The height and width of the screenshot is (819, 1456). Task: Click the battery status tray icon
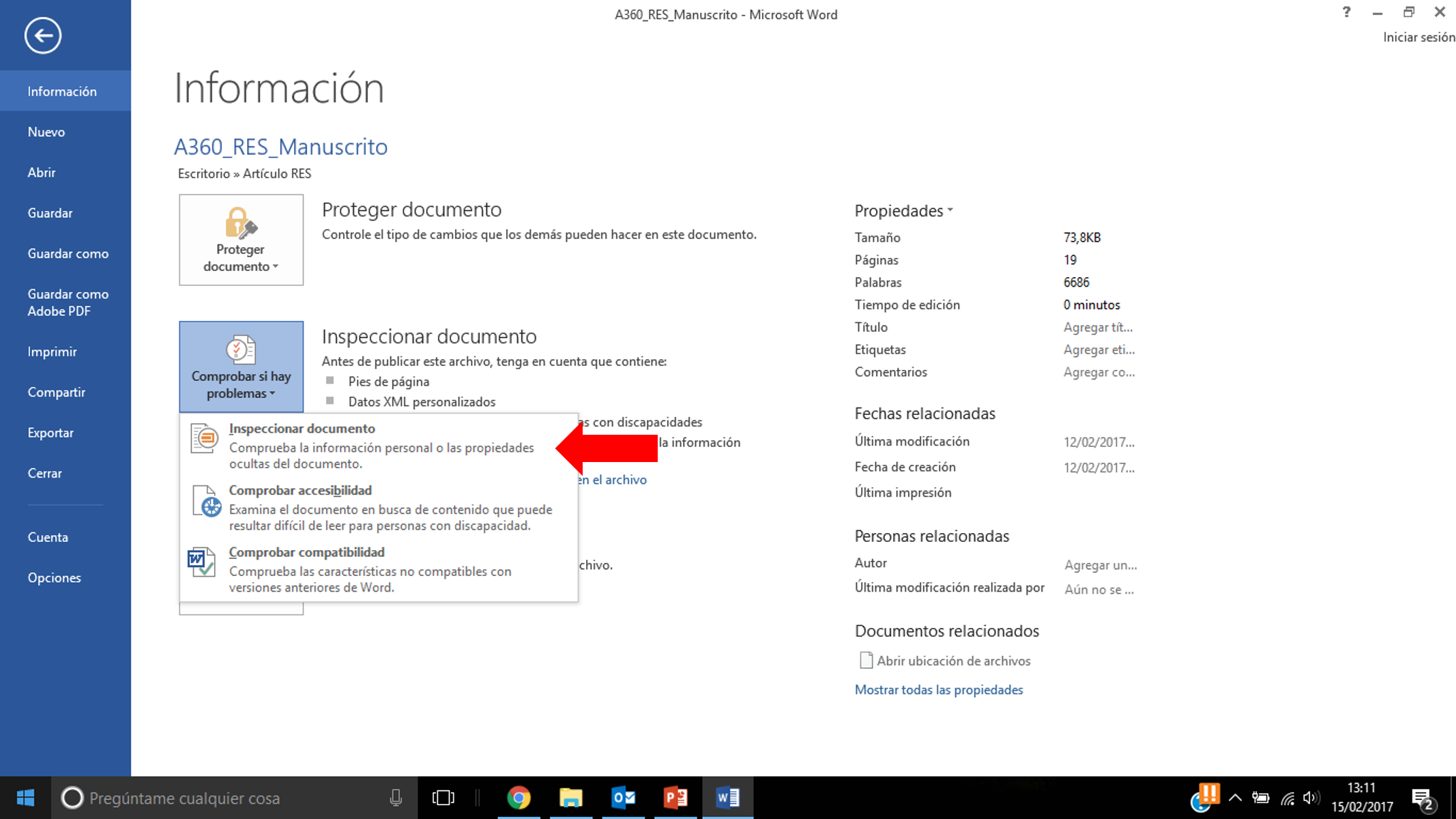click(1260, 797)
